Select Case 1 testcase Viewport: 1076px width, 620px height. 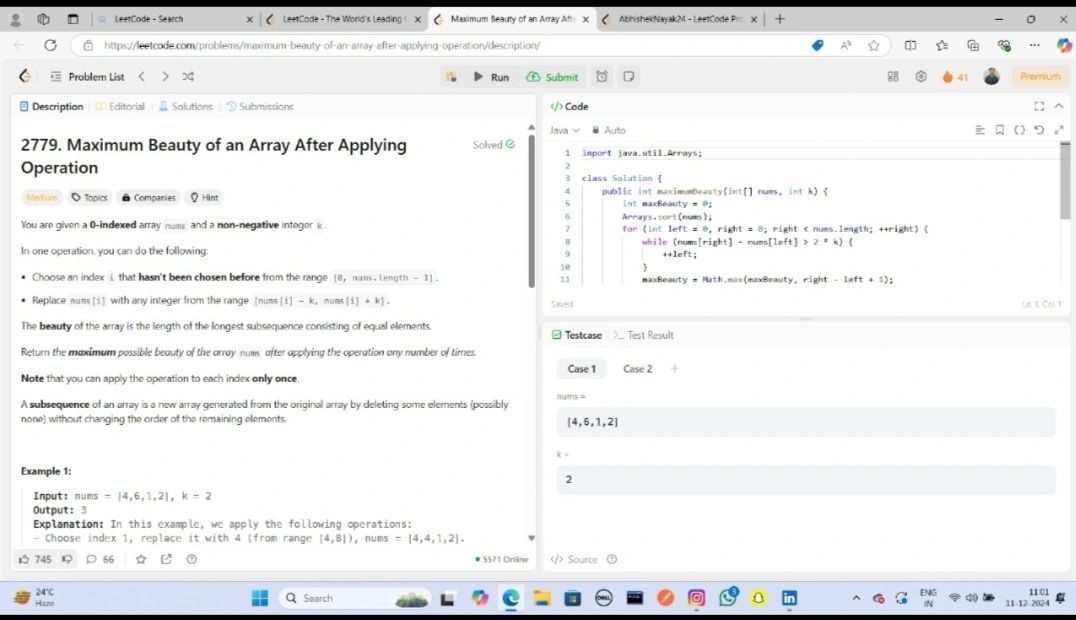tap(581, 369)
